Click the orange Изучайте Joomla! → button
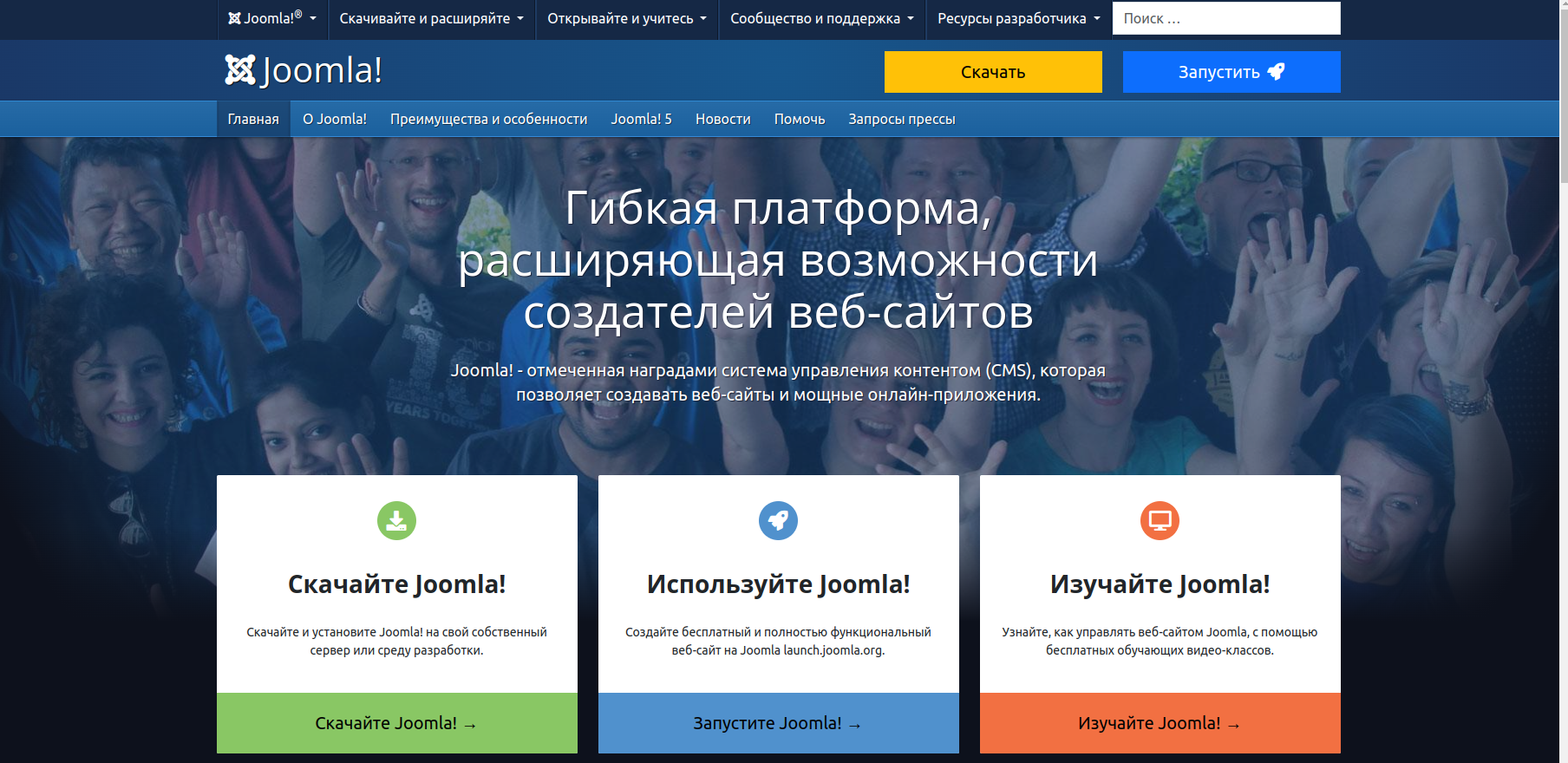Screen dimensions: 1568x763 [x=1160, y=723]
